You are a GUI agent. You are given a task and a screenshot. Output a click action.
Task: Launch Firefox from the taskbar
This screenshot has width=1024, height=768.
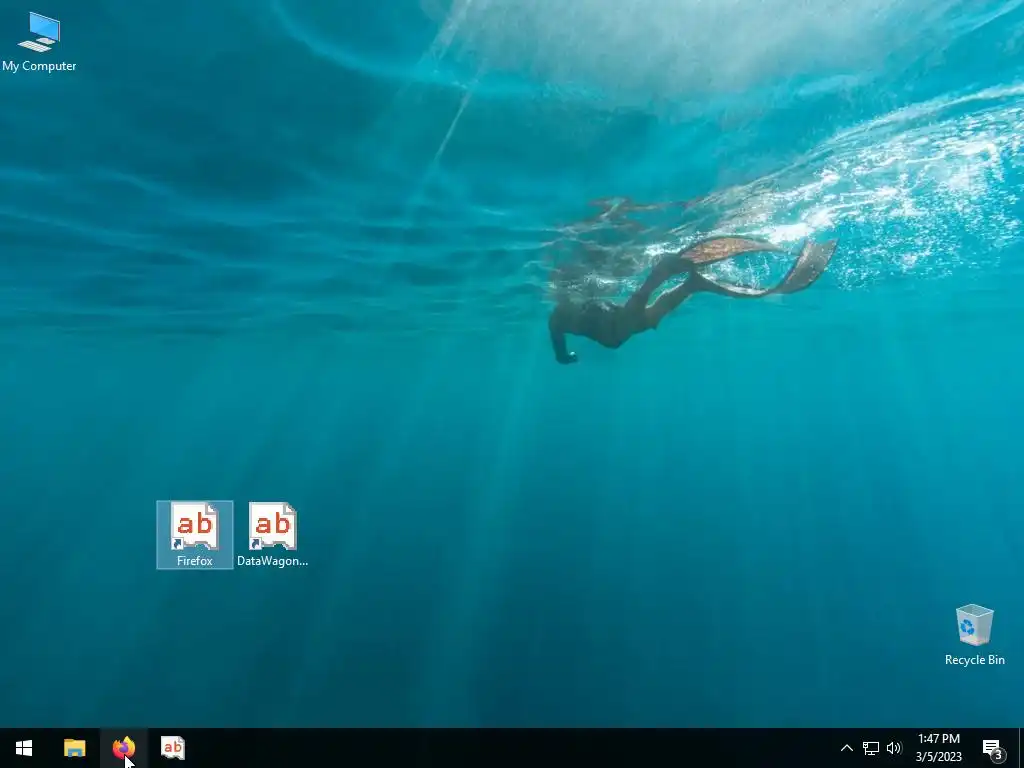pos(123,748)
